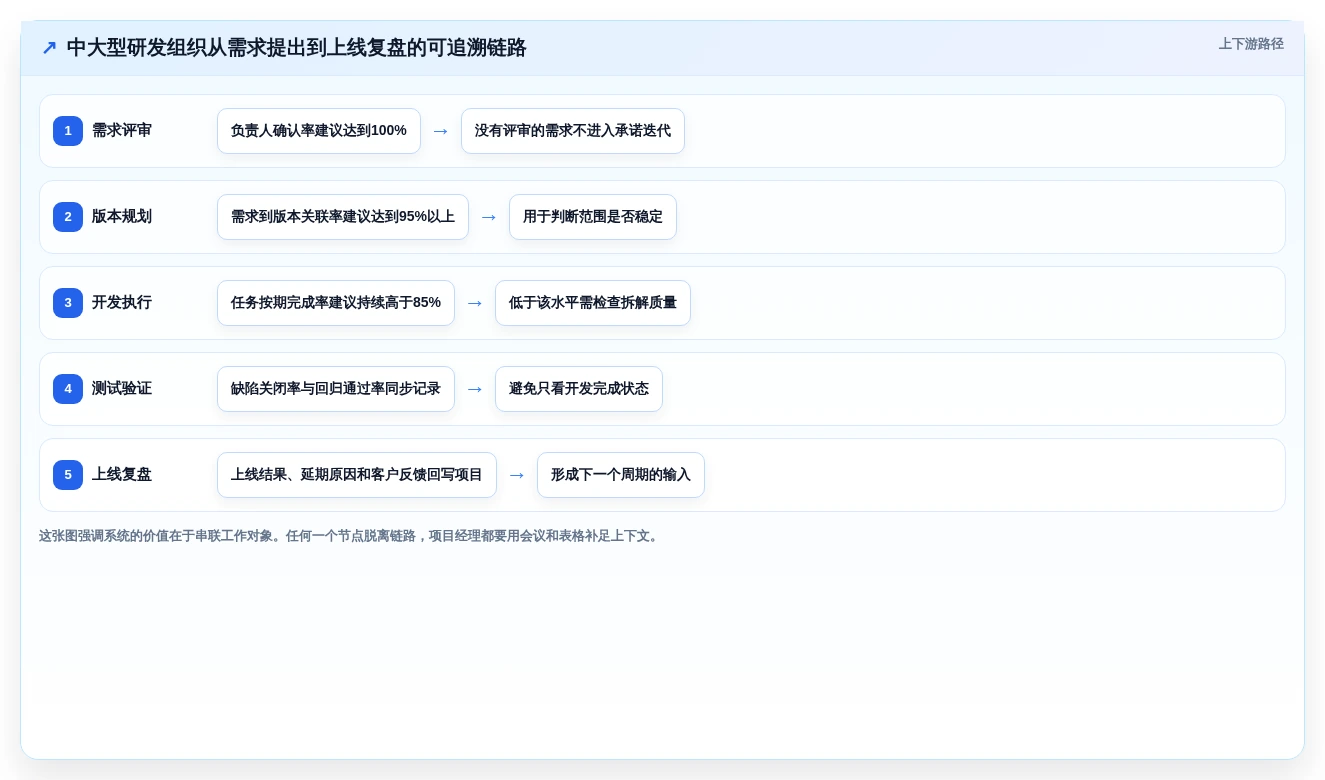Click the diagonal arrow icon beside the title
1325x780 pixels.
click(x=49, y=48)
